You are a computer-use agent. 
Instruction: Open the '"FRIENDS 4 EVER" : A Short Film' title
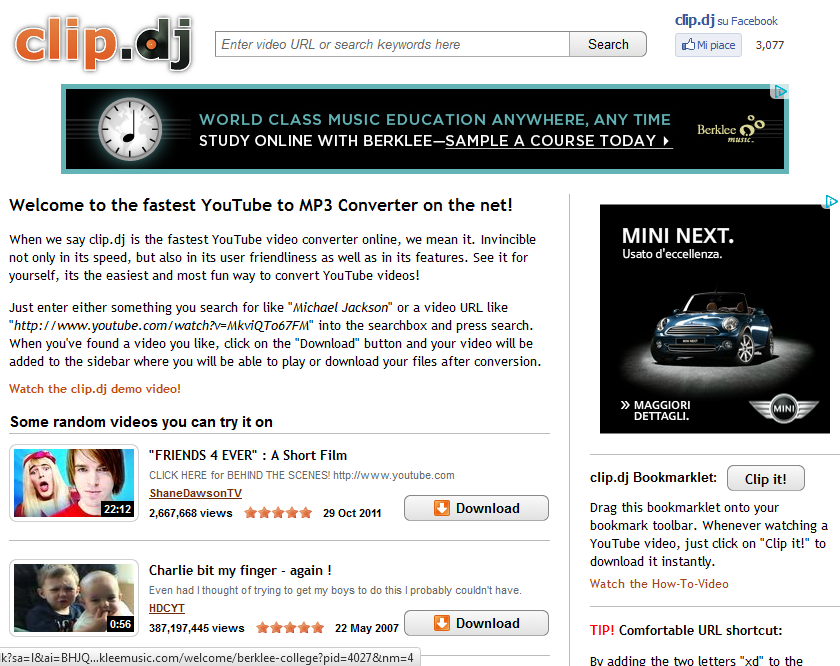248,455
